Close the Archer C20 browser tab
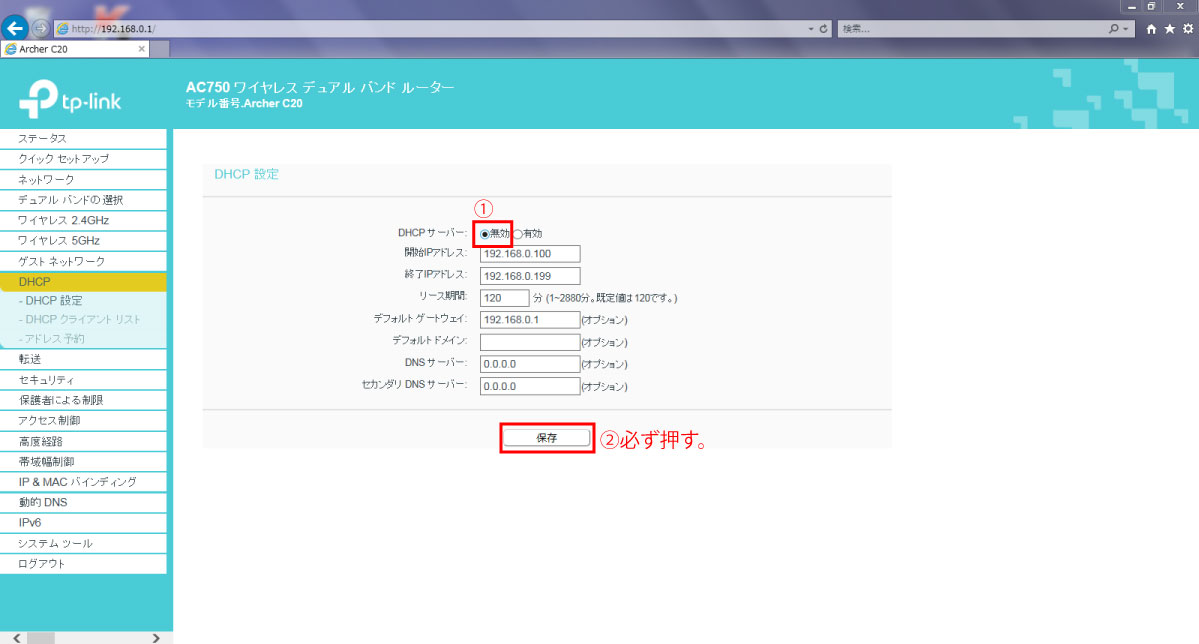Viewport: 1199px width, 644px height. (142, 48)
